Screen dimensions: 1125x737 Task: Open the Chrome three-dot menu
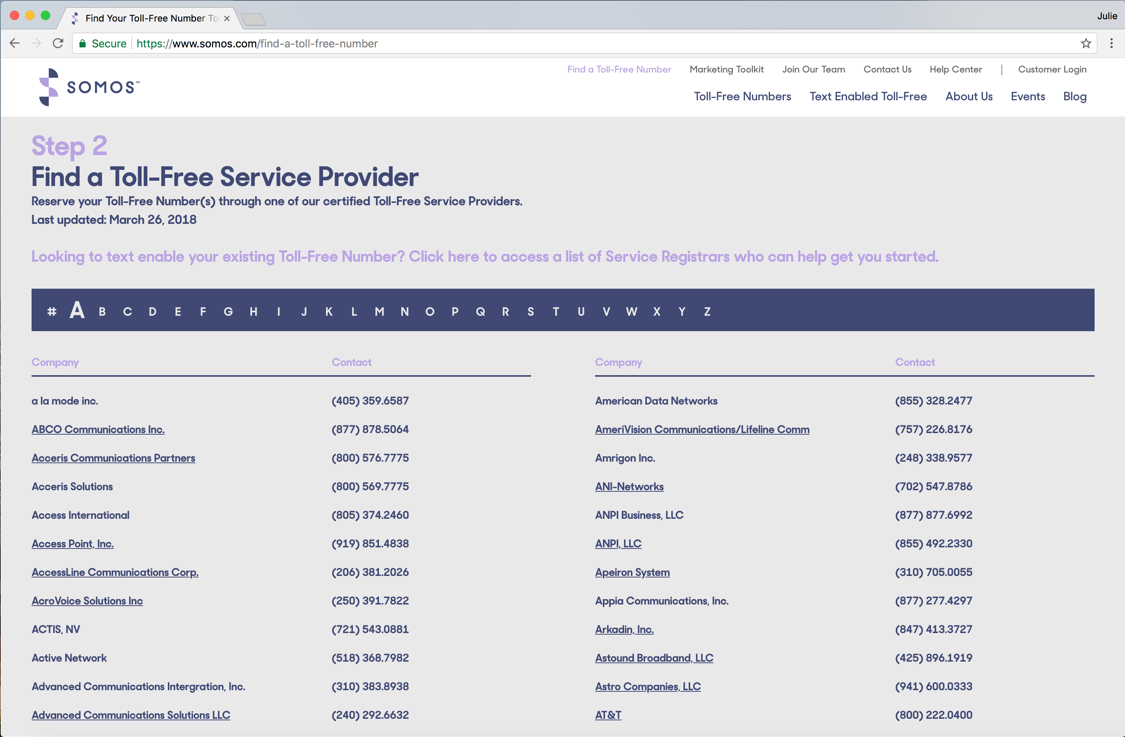pos(1111,43)
